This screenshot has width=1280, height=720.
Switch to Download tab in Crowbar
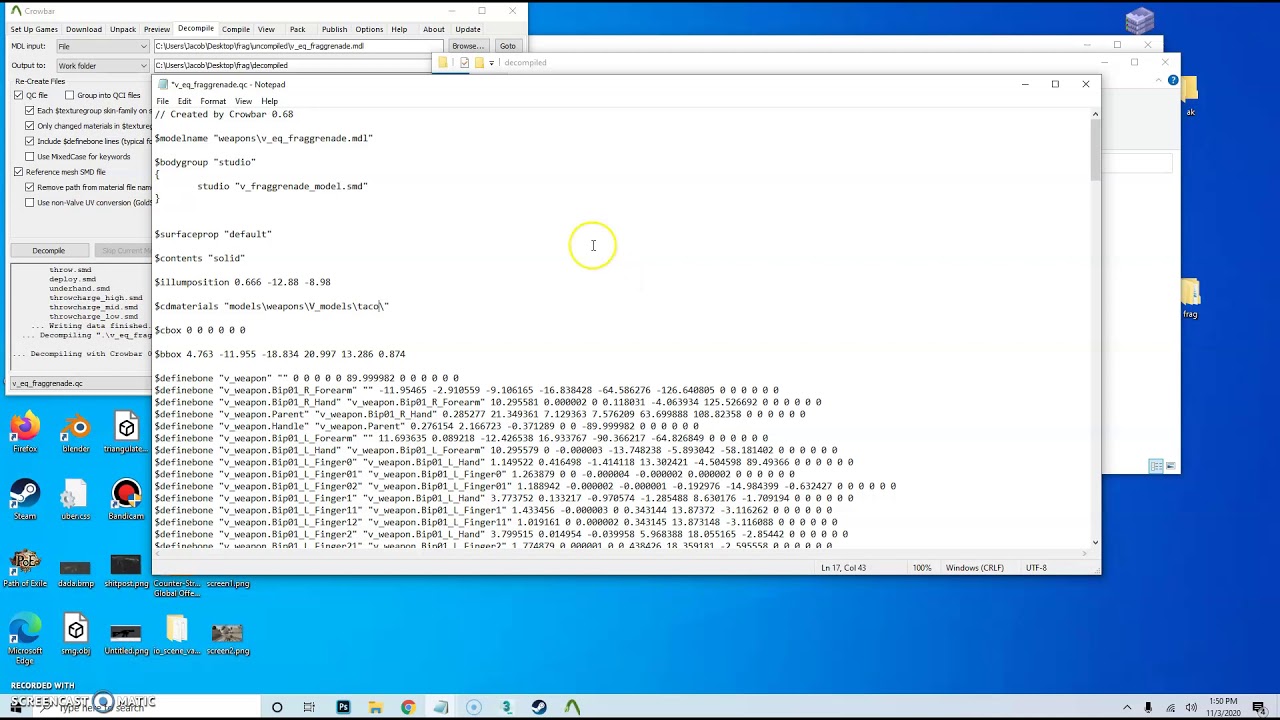(x=84, y=29)
